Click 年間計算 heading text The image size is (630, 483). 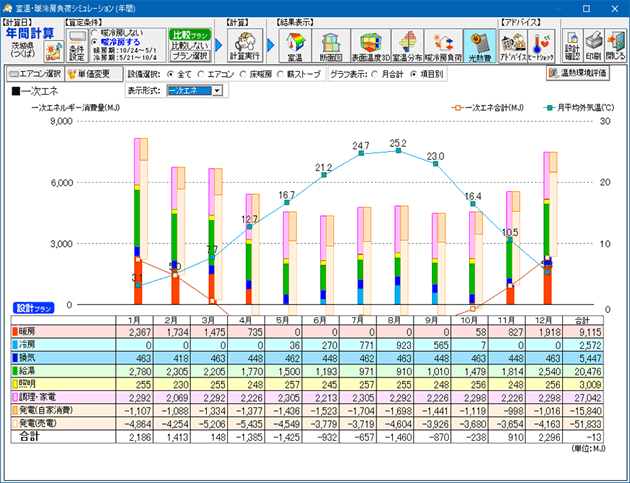(30, 33)
